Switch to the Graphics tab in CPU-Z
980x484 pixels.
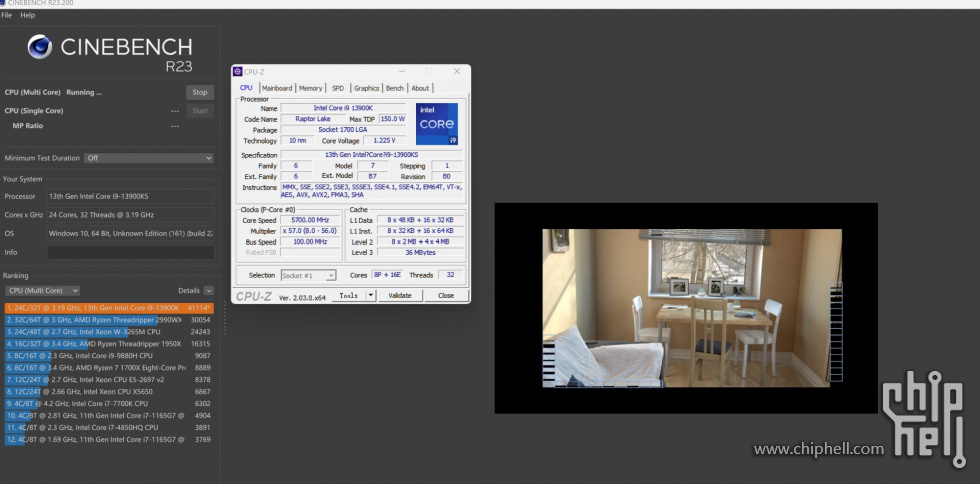367,88
